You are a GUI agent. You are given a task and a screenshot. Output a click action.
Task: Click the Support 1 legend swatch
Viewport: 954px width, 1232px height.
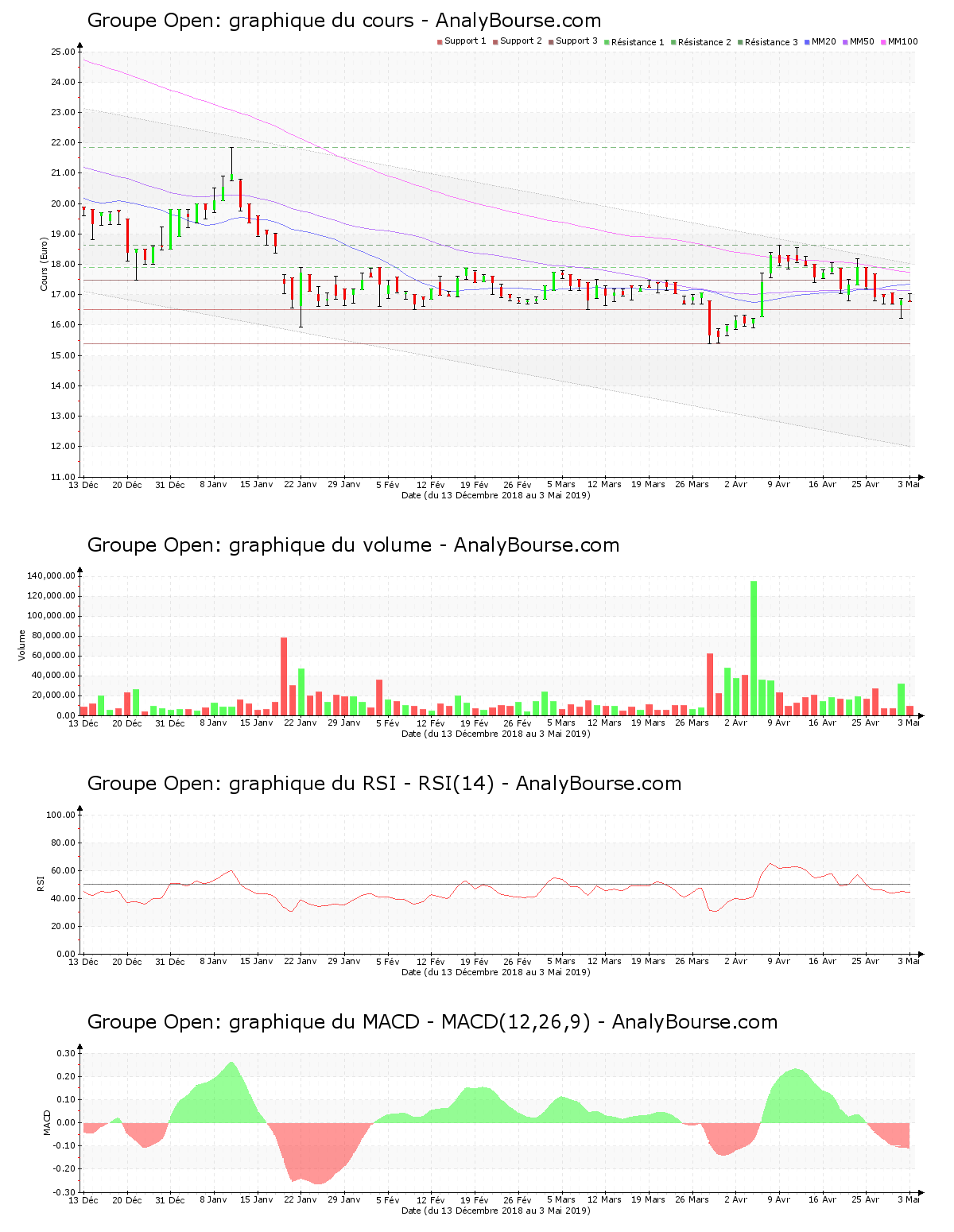point(440,42)
